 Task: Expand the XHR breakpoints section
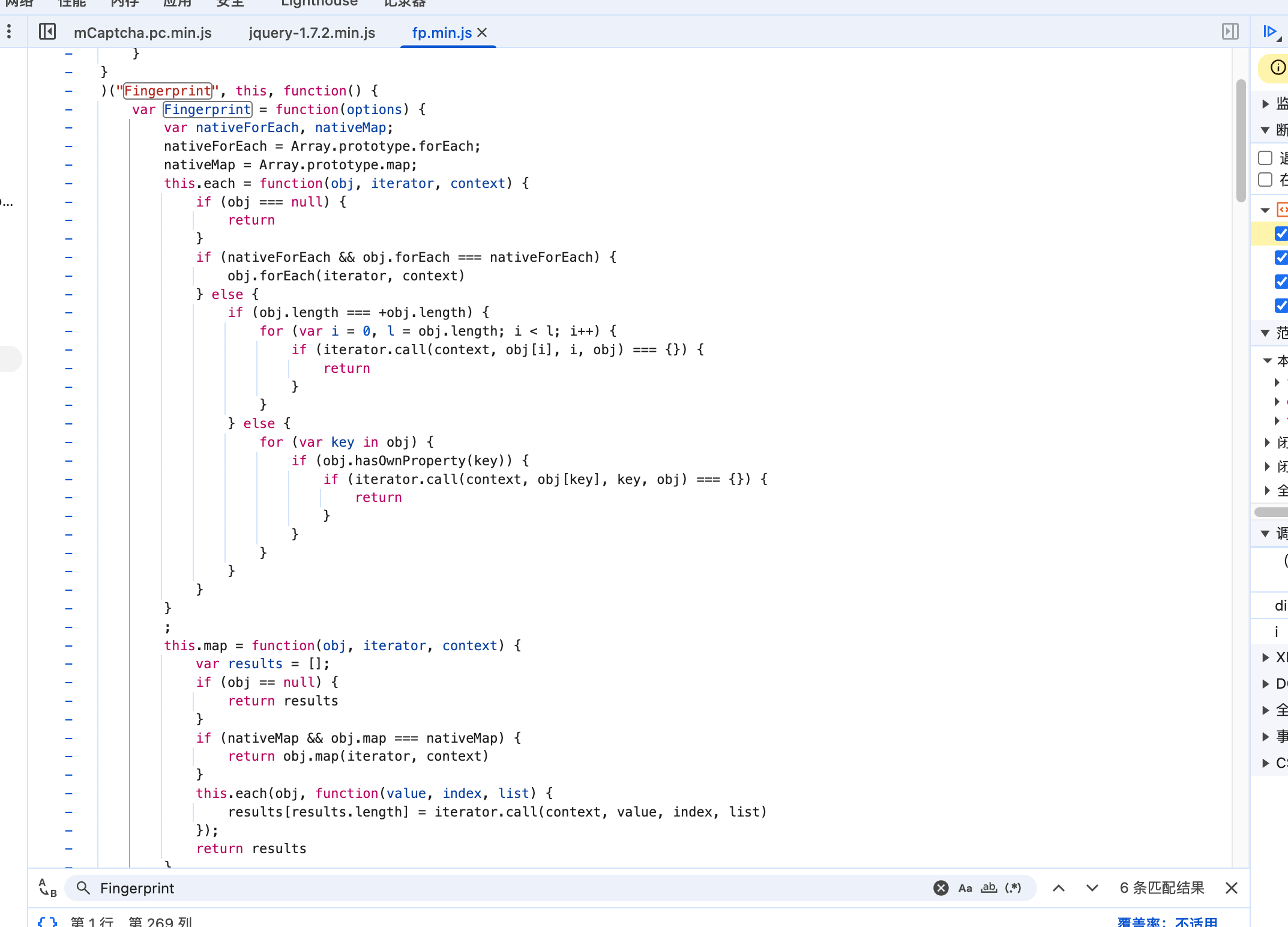coord(1266,657)
